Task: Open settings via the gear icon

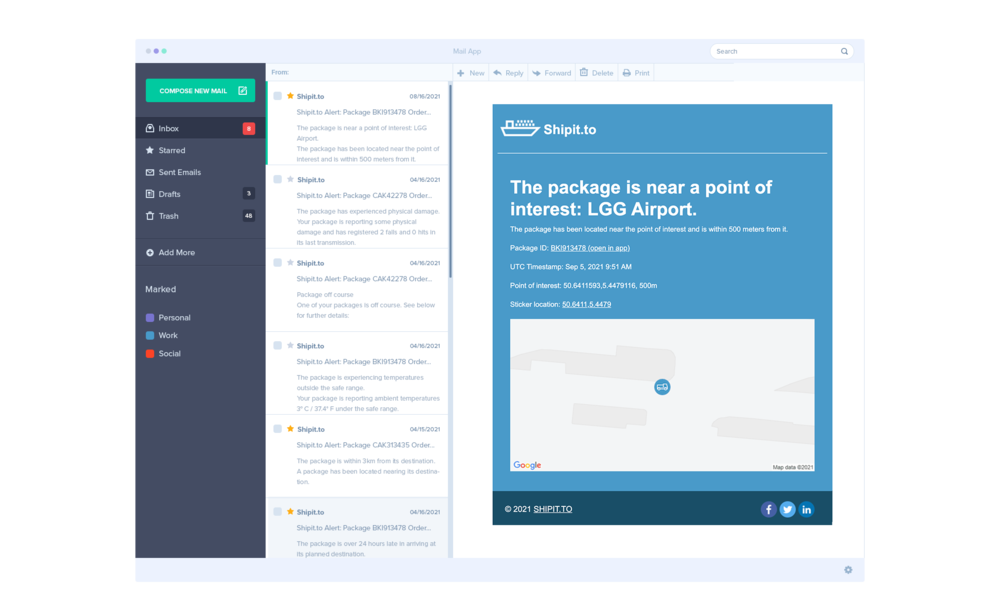Action: [848, 570]
